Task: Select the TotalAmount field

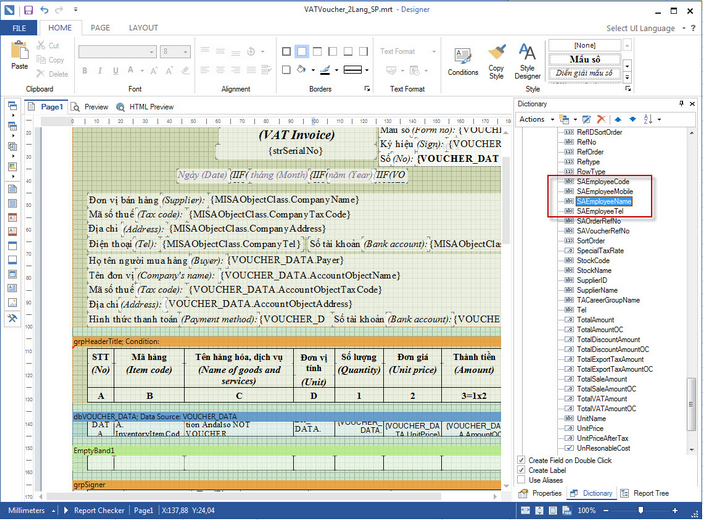Action: [x=595, y=320]
